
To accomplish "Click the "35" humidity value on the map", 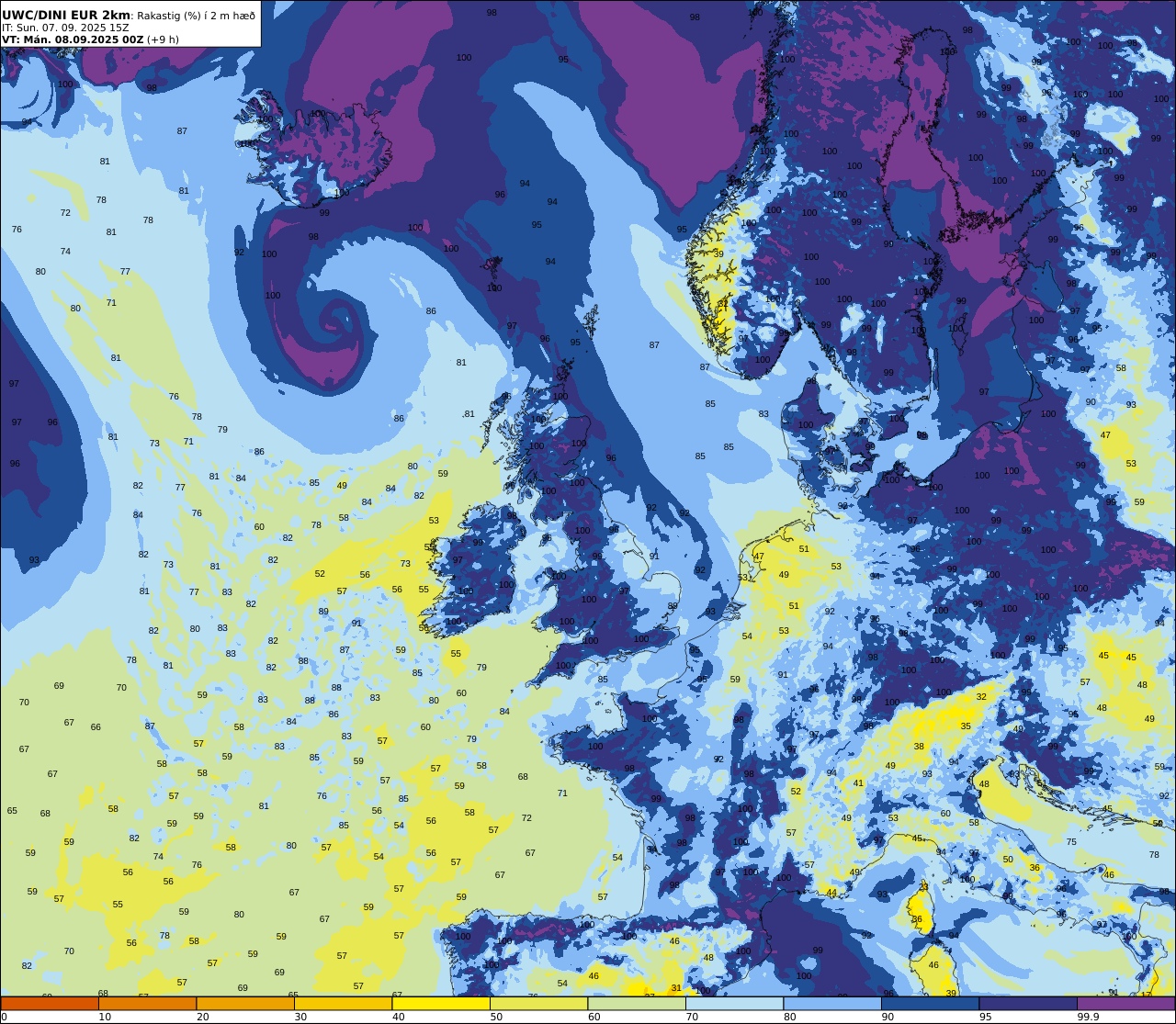I will (966, 726).
